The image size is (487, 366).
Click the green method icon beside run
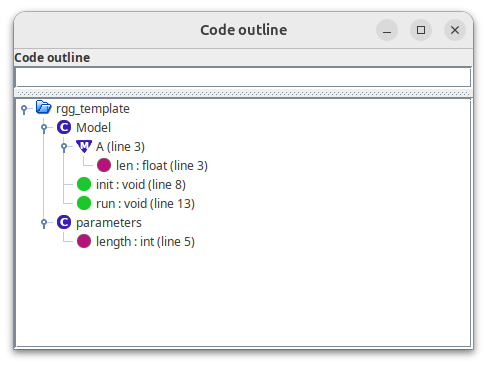coord(84,203)
